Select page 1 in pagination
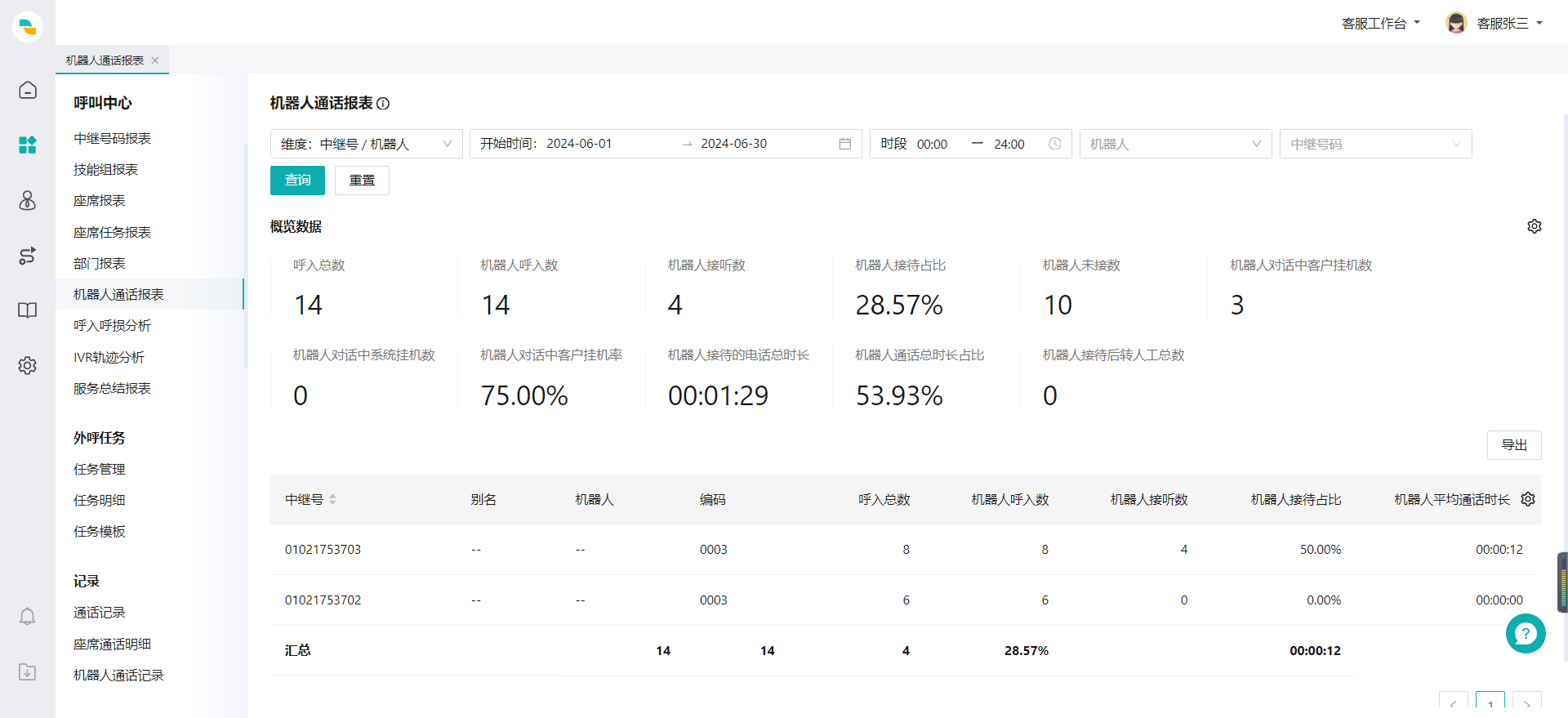Viewport: 1568px width, 718px height. click(1490, 704)
